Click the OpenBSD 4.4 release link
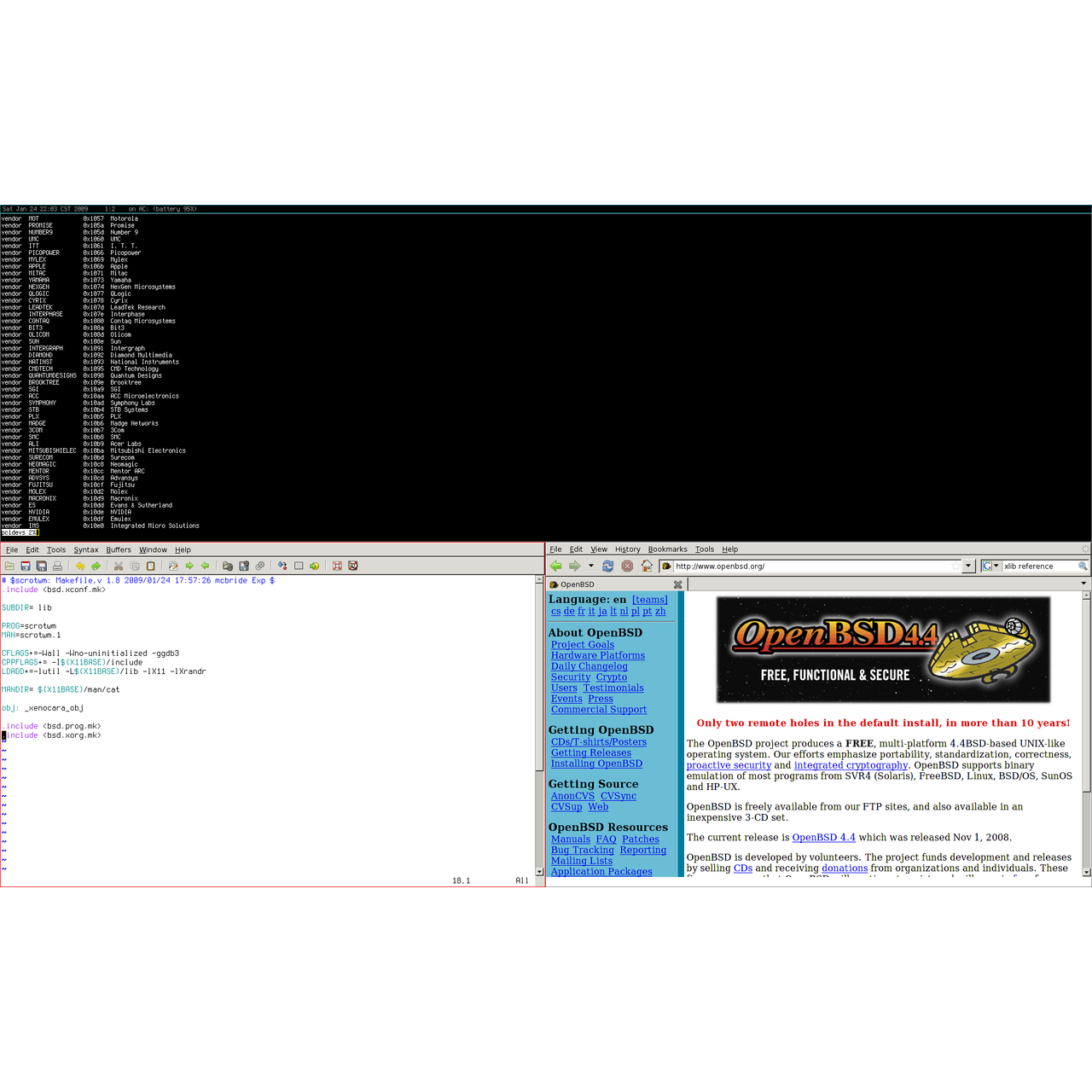This screenshot has height=1092, width=1092. tap(823, 838)
